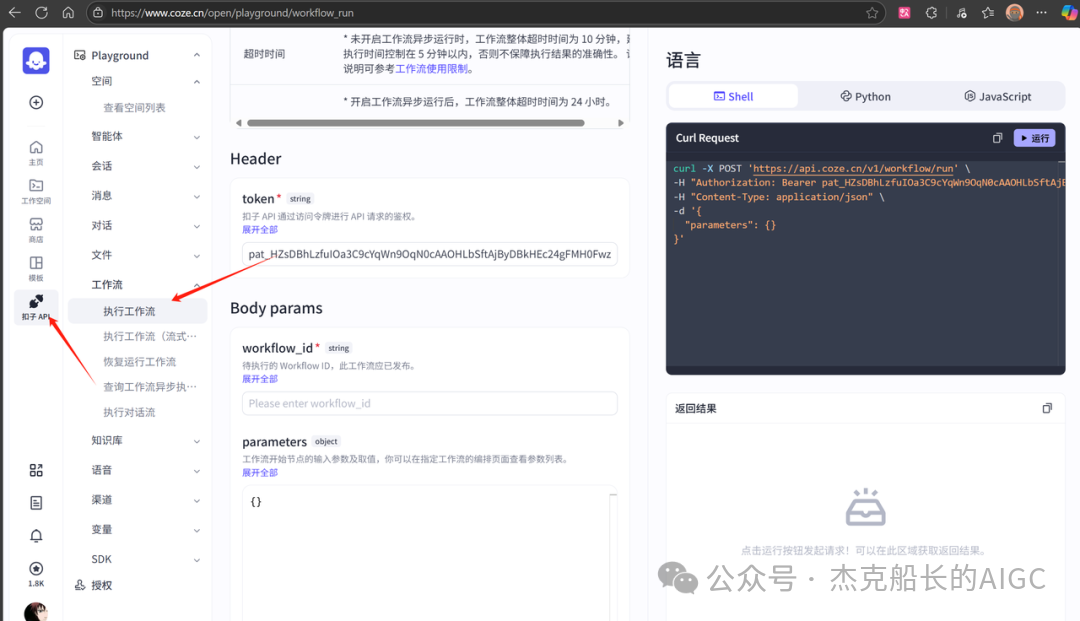
Task: Click the workflow_id input field
Action: click(430, 403)
